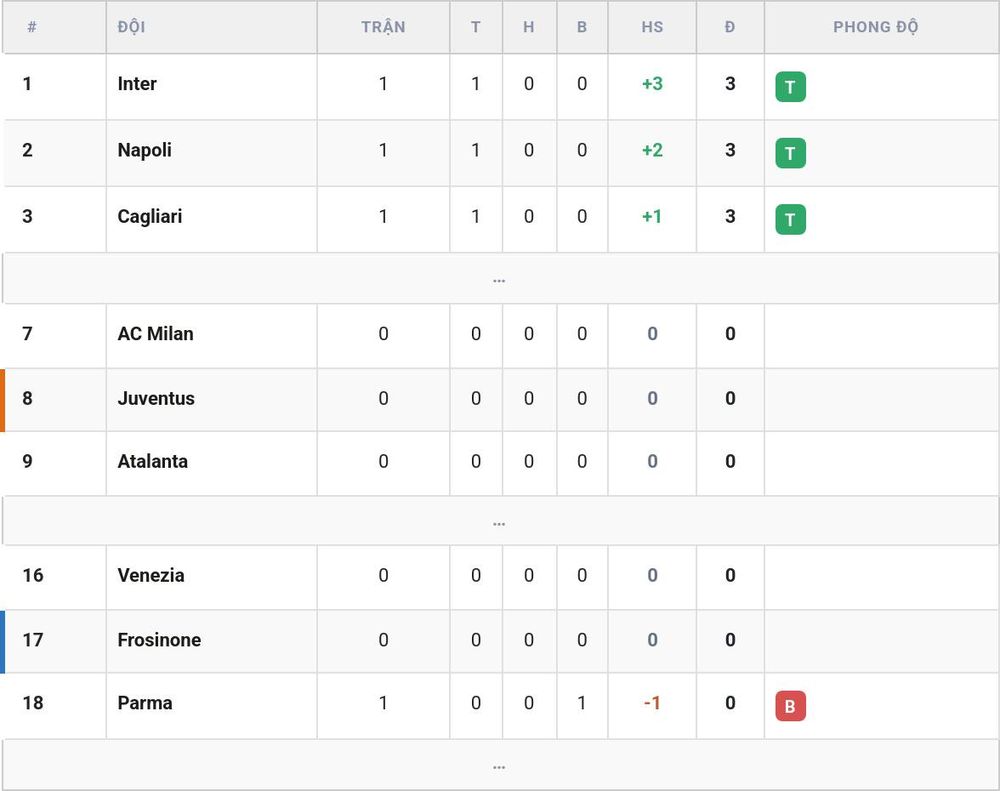Image resolution: width=1000 pixels, height=791 pixels.
Task: Click Inter's +3 goal difference
Action: 652,84
